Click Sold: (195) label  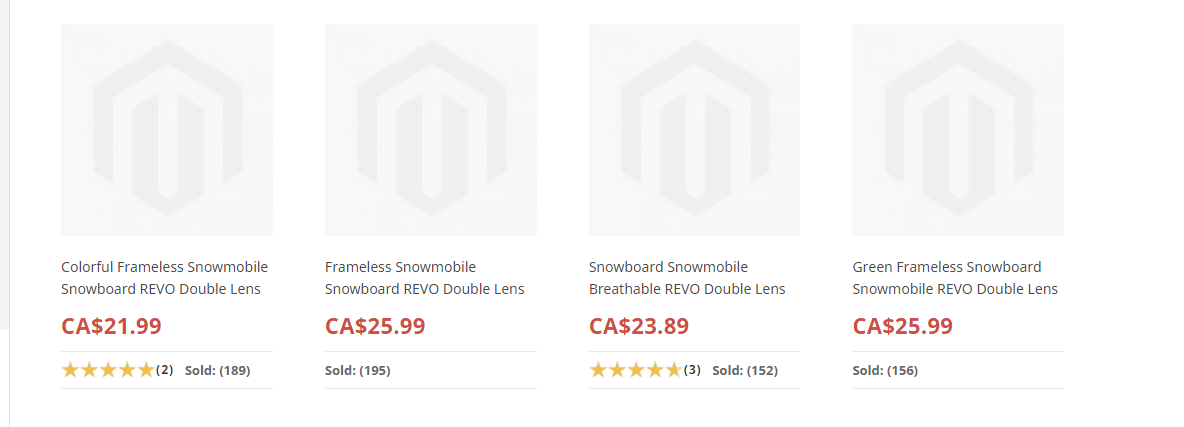358,370
